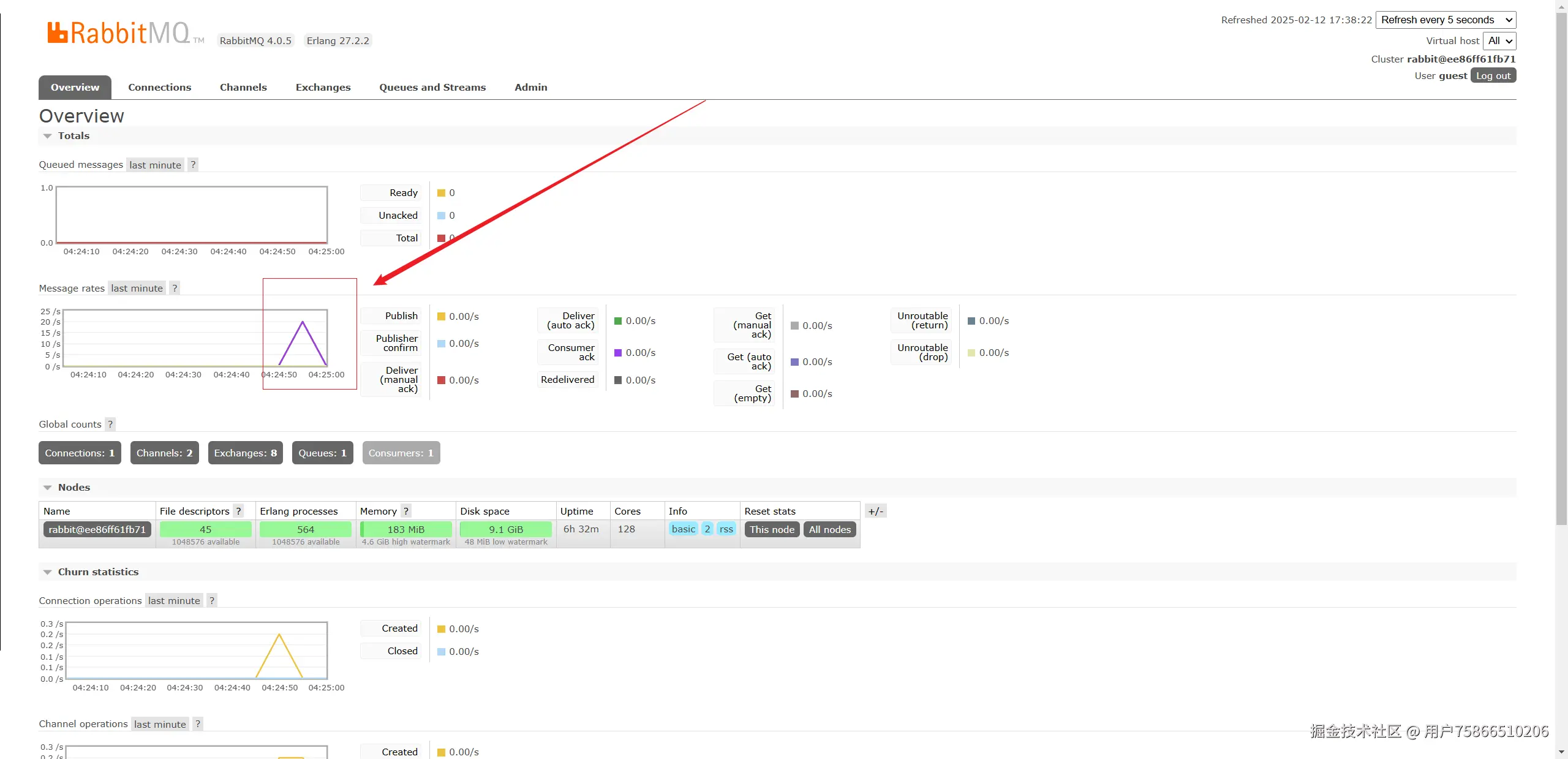The image size is (1568, 759).
Task: Open File descriptors help icon
Action: [239, 511]
